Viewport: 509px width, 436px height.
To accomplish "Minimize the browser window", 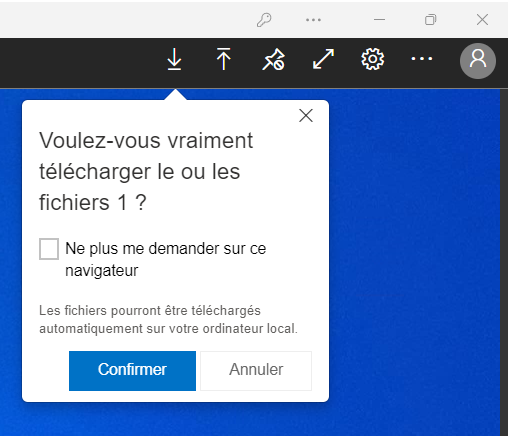I will coord(379,20).
